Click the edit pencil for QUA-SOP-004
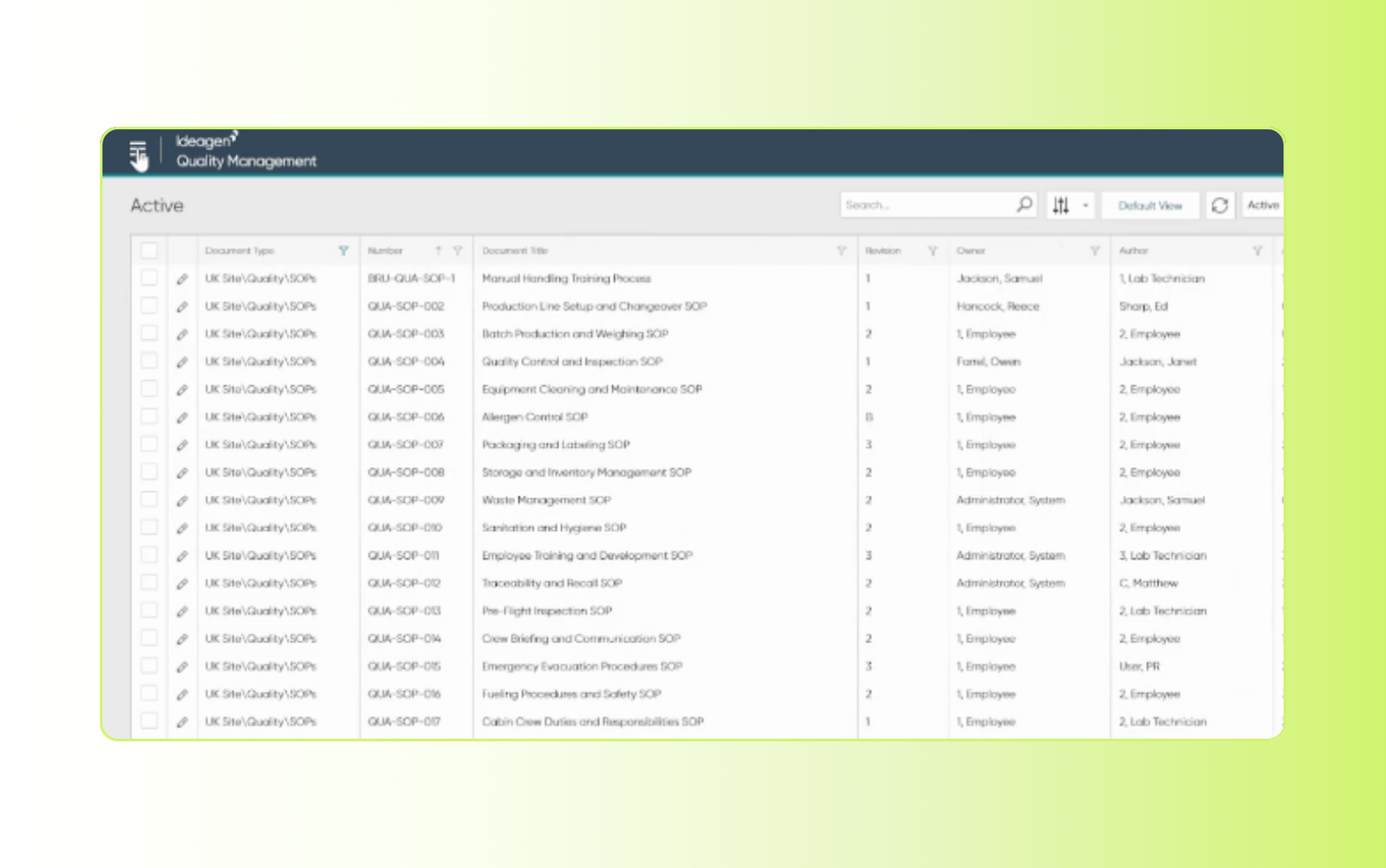 coord(182,362)
